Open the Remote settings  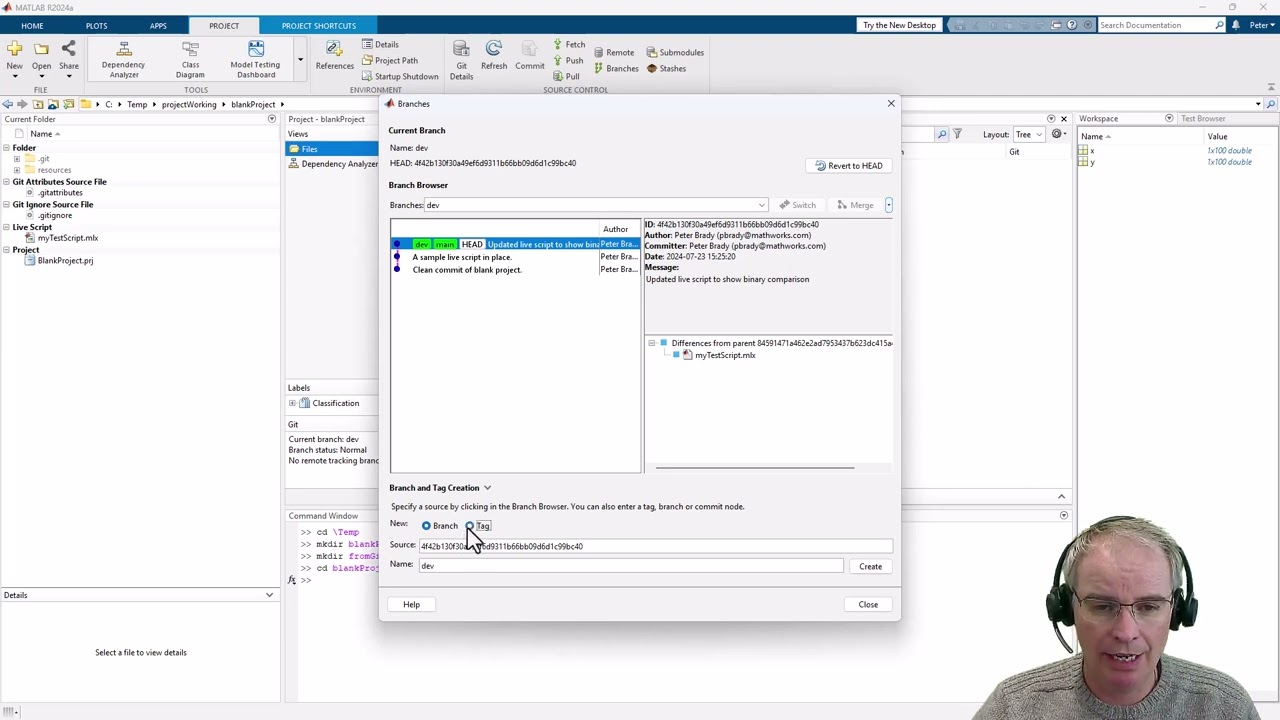pos(613,52)
